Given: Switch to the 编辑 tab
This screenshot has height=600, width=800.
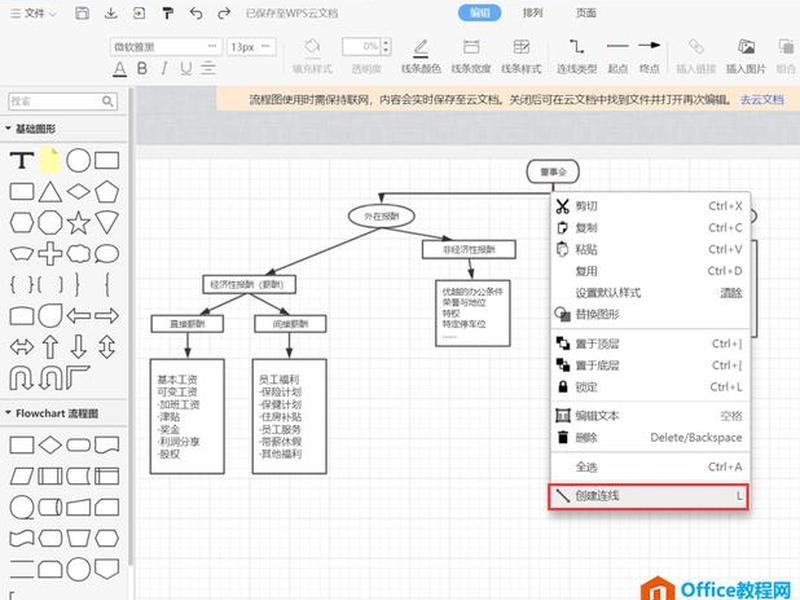Looking at the screenshot, I should pyautogui.click(x=480, y=13).
